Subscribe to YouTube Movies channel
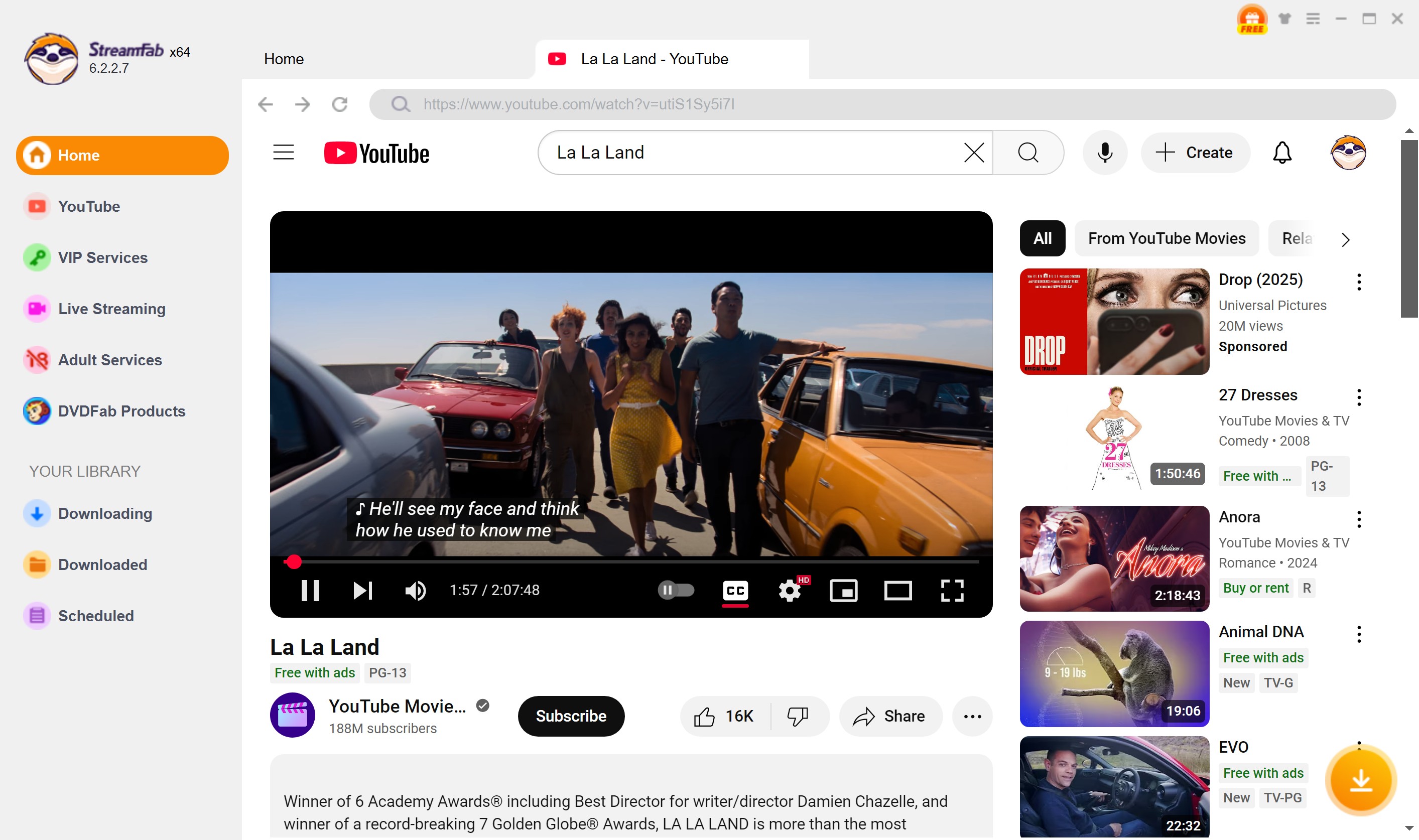The image size is (1419, 840). (x=571, y=716)
